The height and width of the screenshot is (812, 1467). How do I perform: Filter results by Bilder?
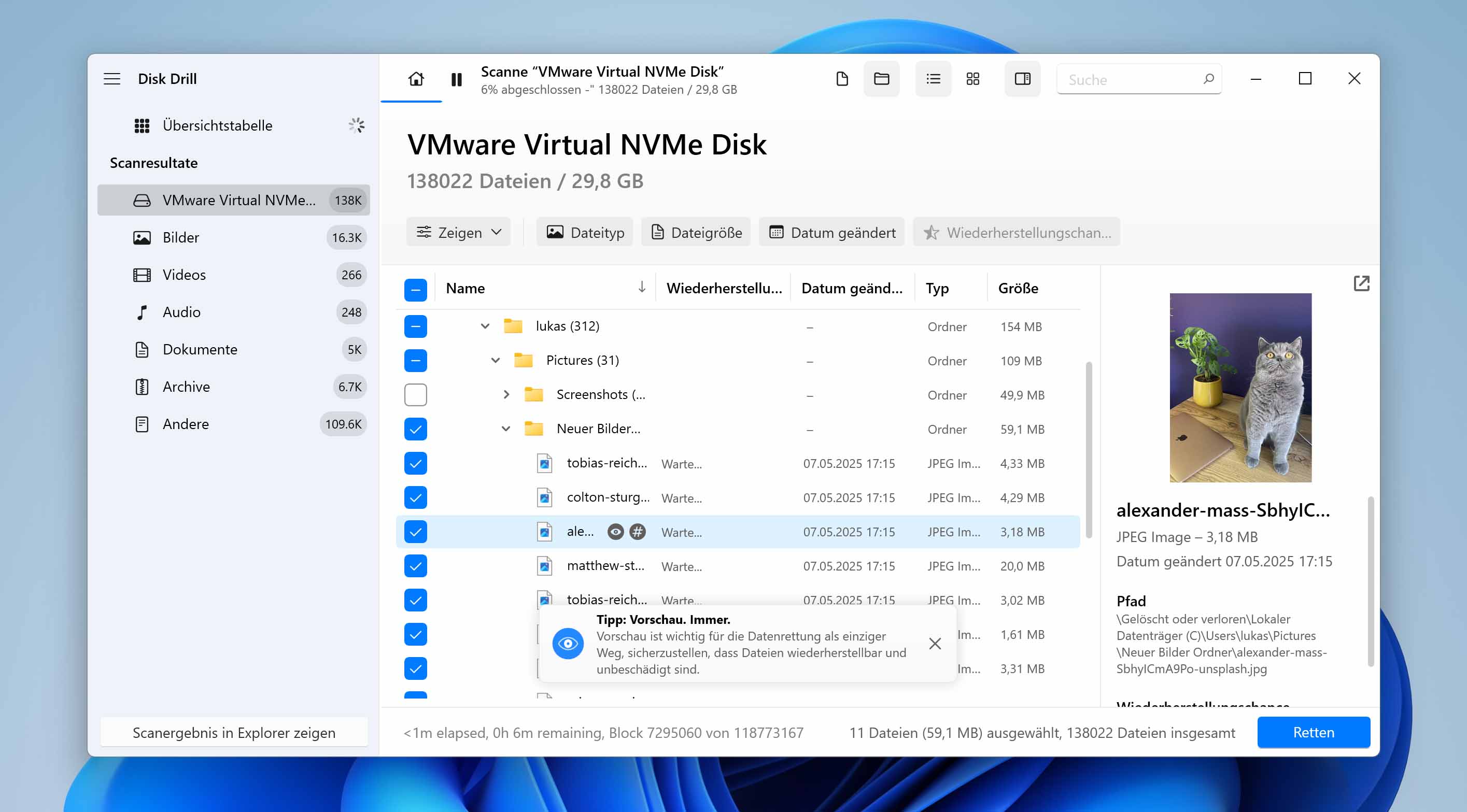click(233, 237)
